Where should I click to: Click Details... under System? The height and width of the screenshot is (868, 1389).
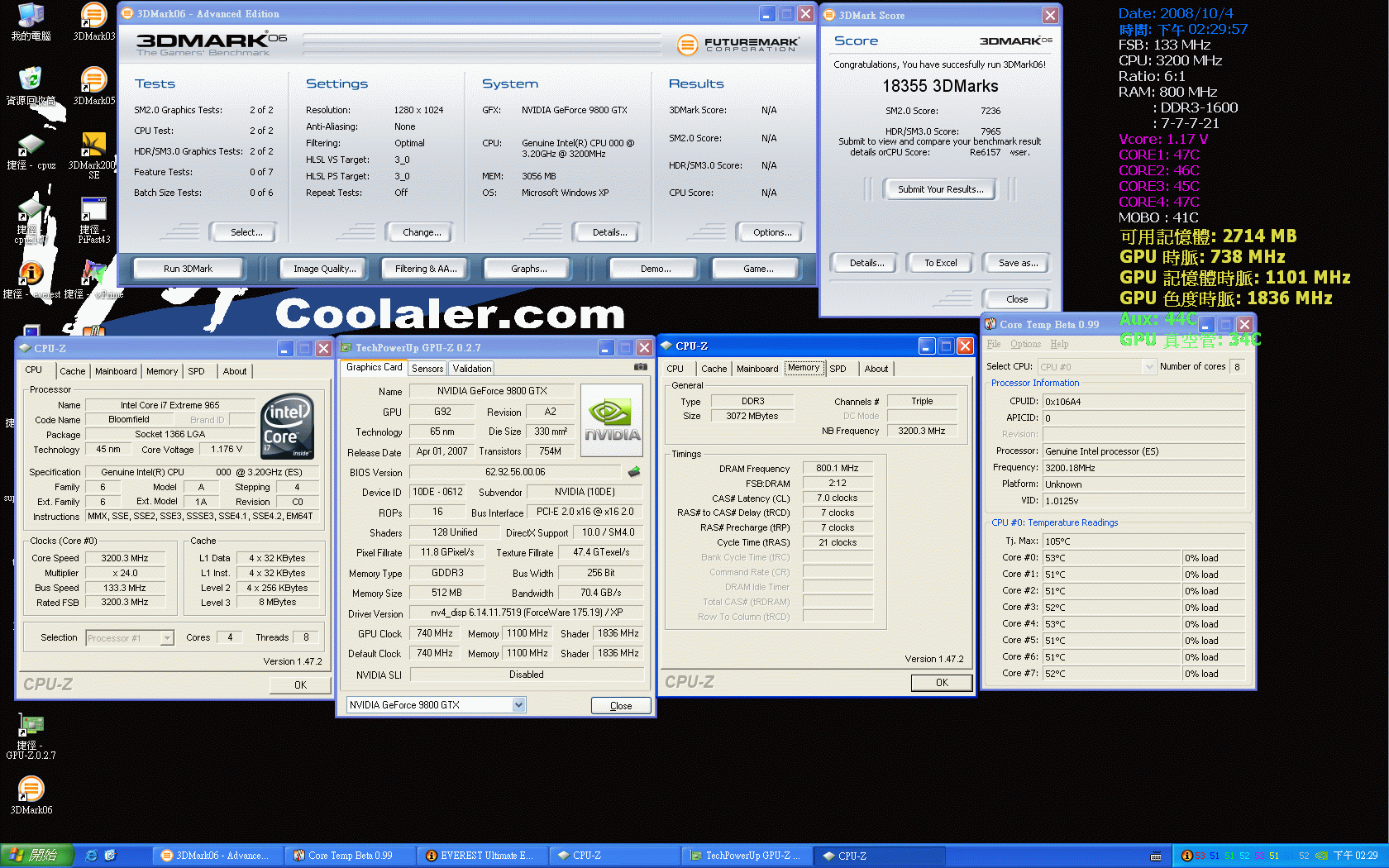[x=609, y=232]
